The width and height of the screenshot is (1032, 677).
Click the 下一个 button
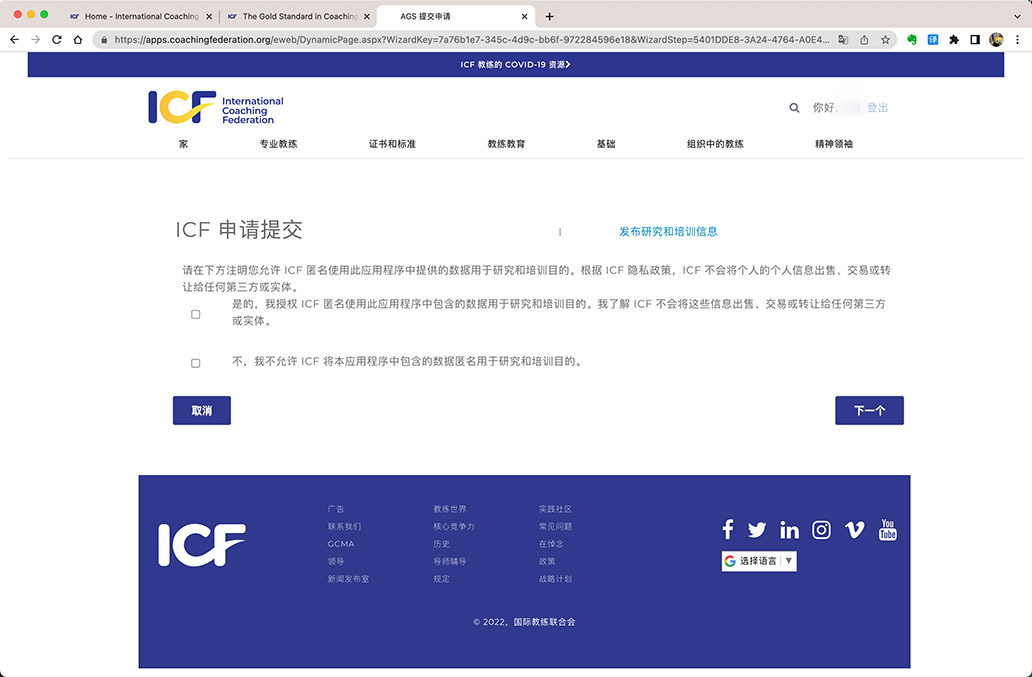(x=869, y=410)
